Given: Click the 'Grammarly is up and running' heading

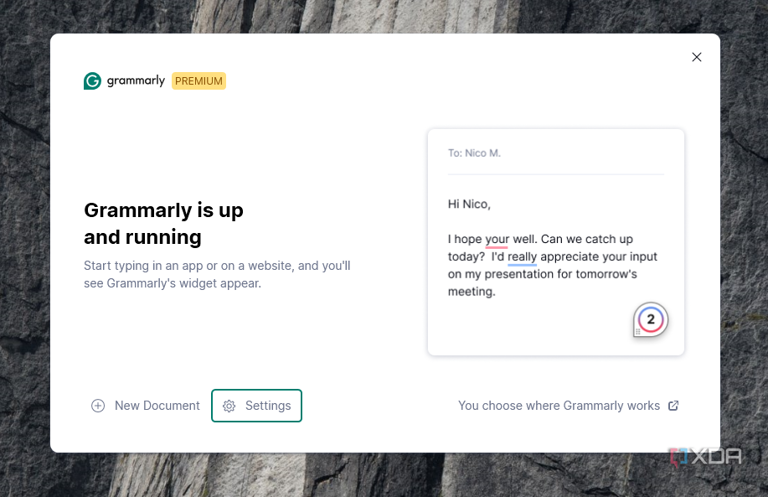Looking at the screenshot, I should click(164, 223).
